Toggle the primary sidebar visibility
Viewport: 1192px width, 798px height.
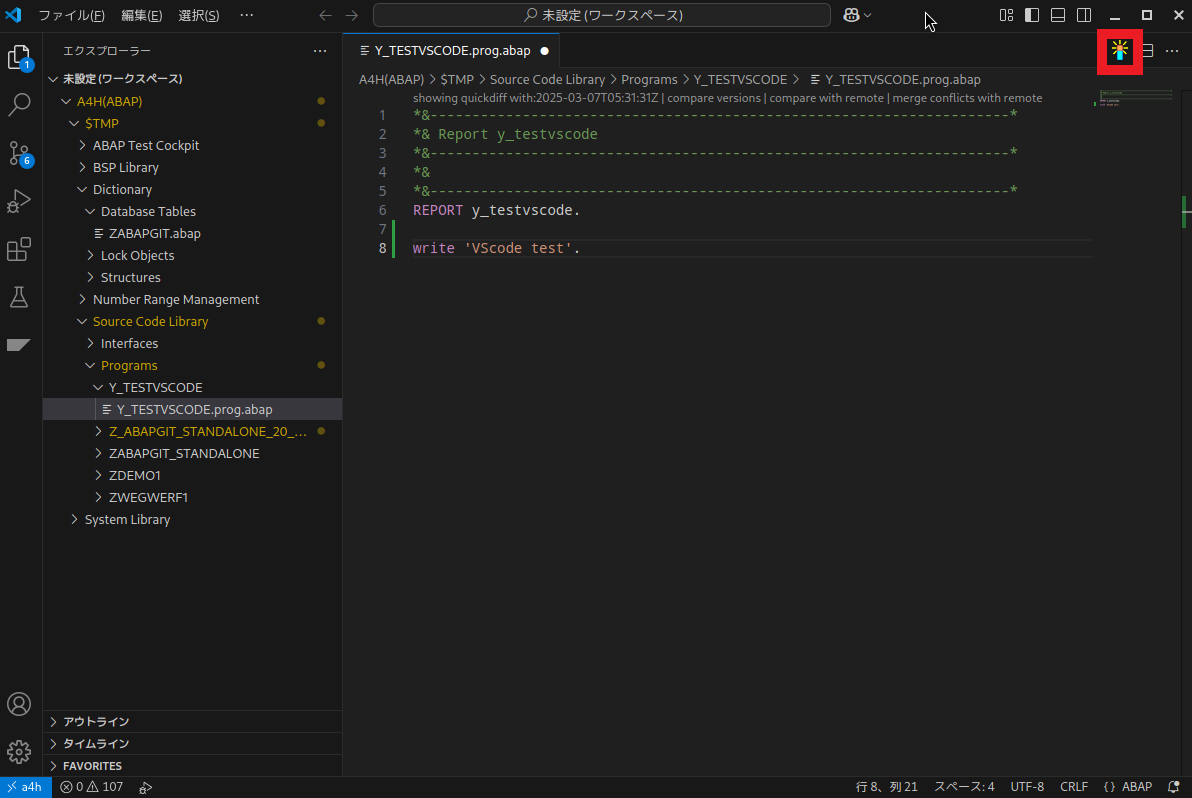click(1031, 15)
